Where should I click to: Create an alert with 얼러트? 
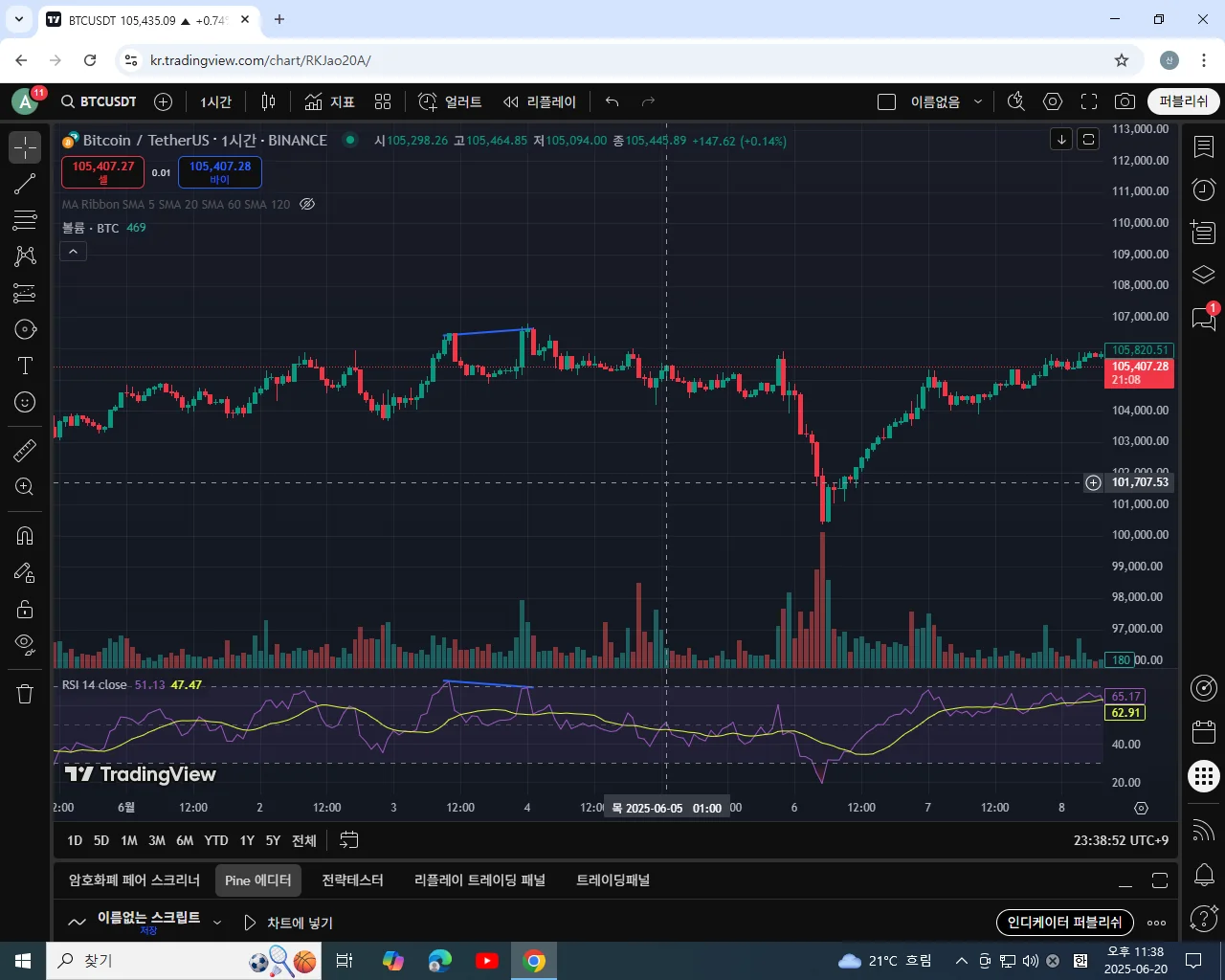click(x=450, y=101)
